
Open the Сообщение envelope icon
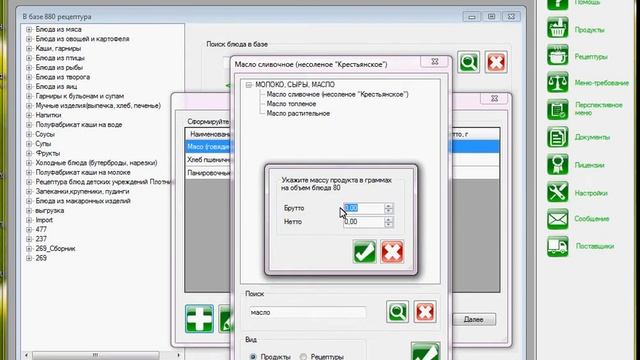click(558, 219)
